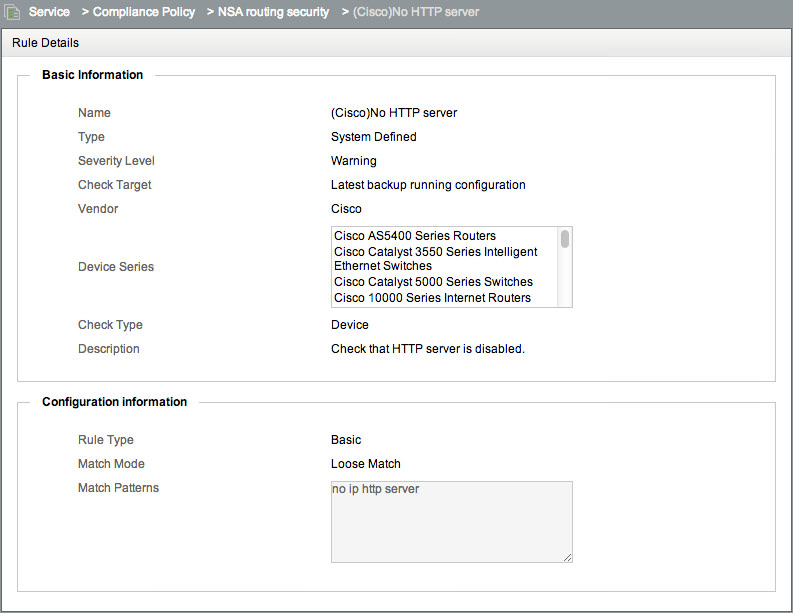793x613 pixels.
Task: Click the 'no ip http server' pattern text
Action: click(375, 489)
